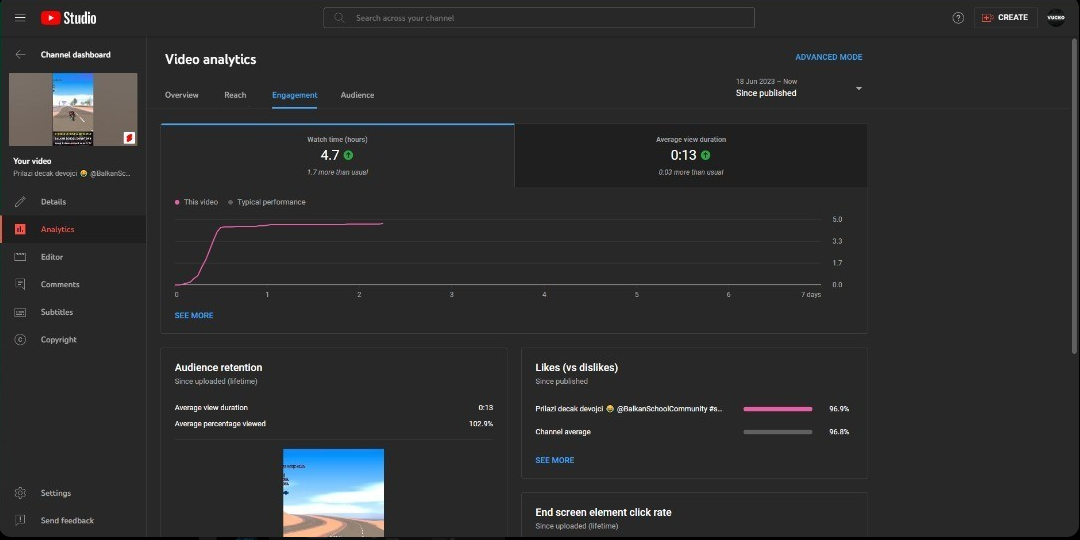Open the Details pencil icon
This screenshot has height=540, width=1080.
(x=20, y=202)
